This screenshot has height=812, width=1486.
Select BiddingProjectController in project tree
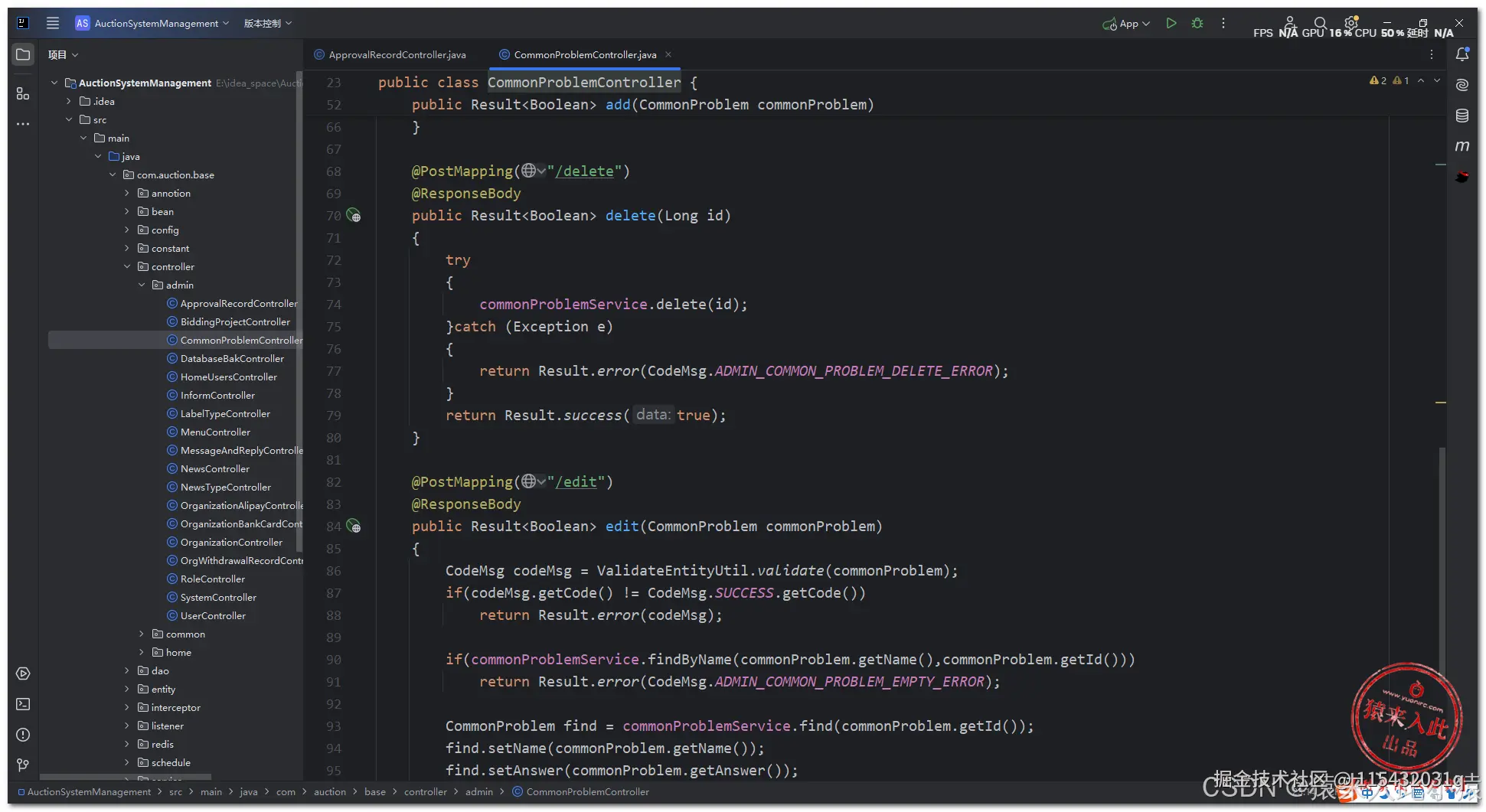coord(235,321)
